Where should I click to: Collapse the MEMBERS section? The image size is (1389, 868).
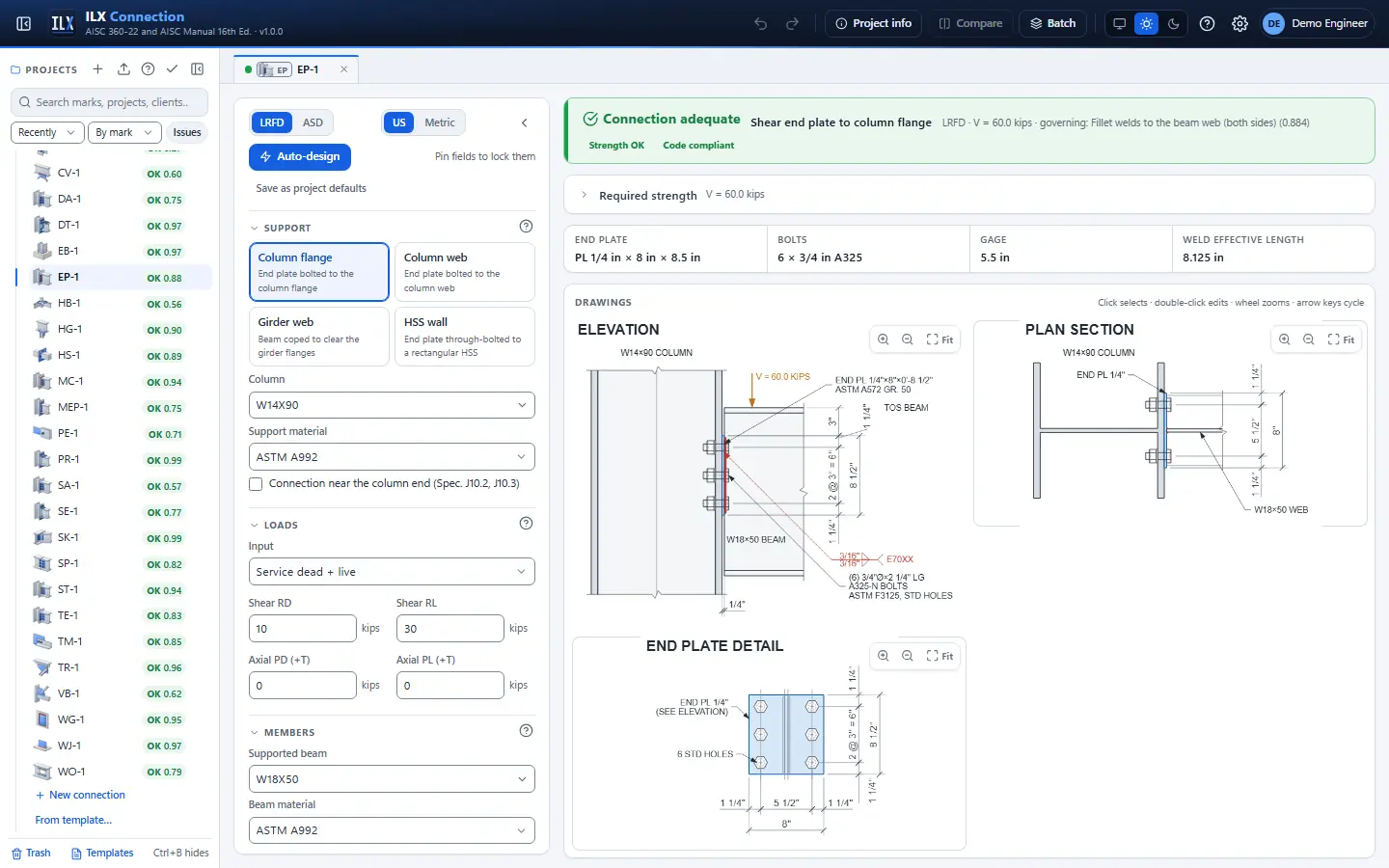click(x=283, y=733)
